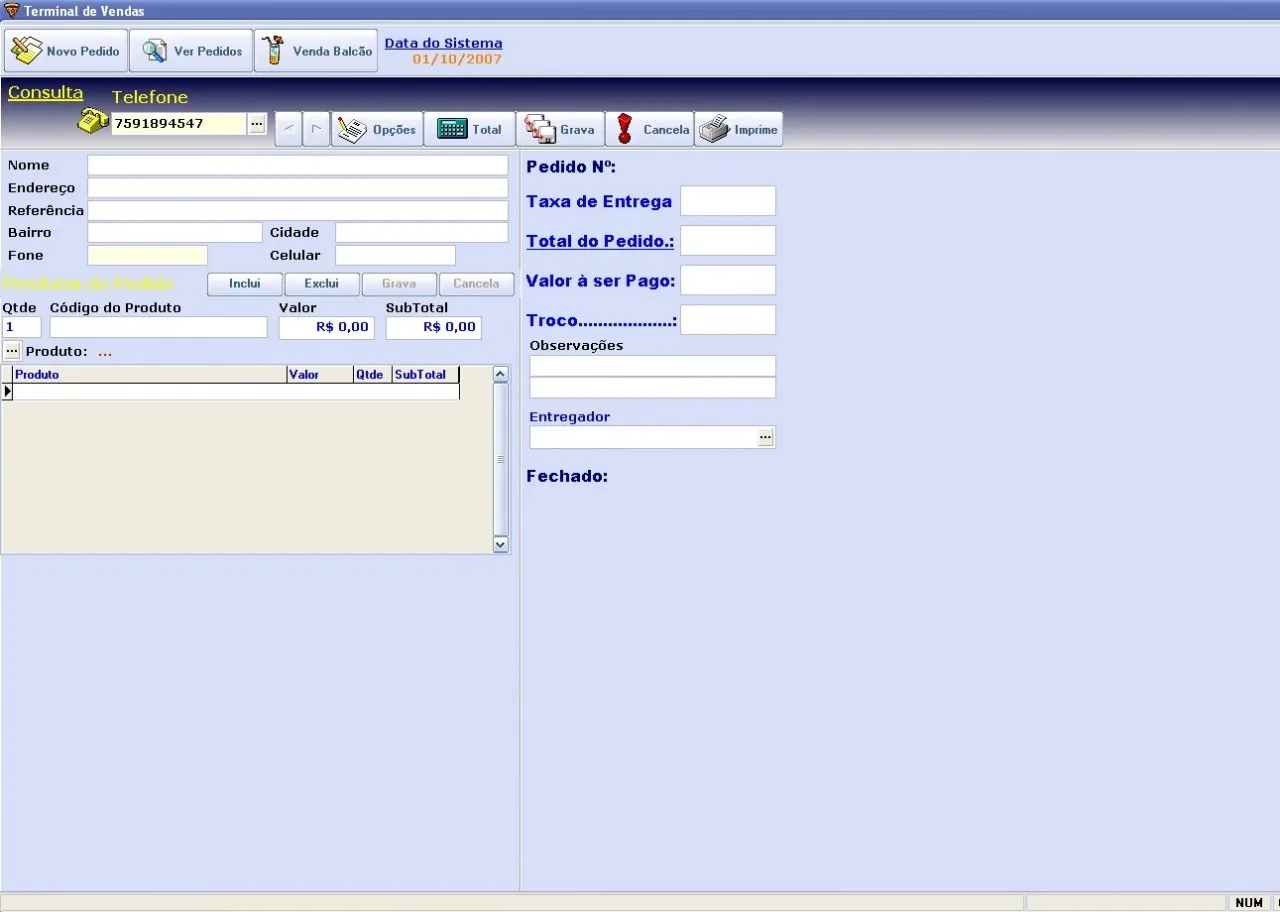This screenshot has height=912, width=1280.
Task: Click second Observações line
Action: click(653, 388)
